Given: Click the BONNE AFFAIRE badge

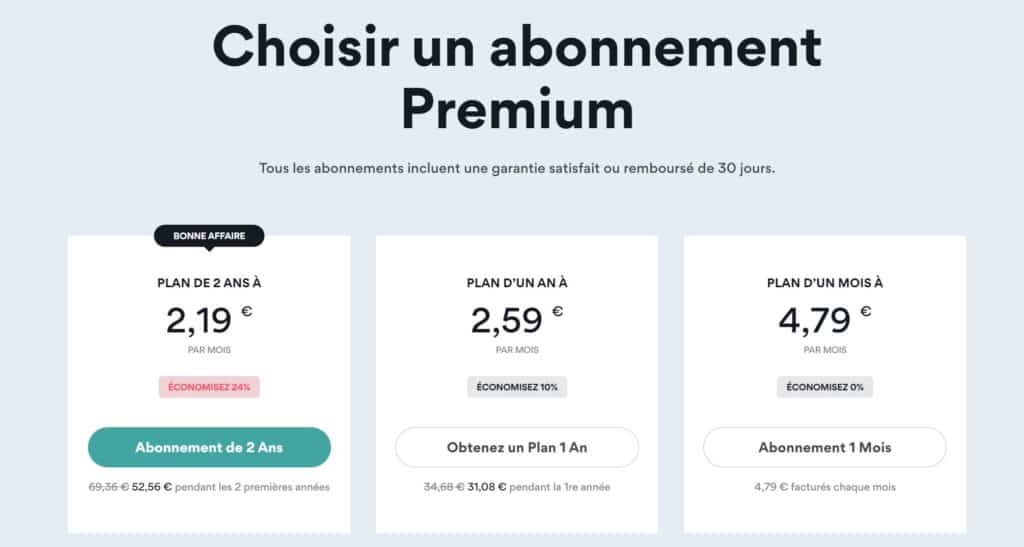Looking at the screenshot, I should click(209, 236).
